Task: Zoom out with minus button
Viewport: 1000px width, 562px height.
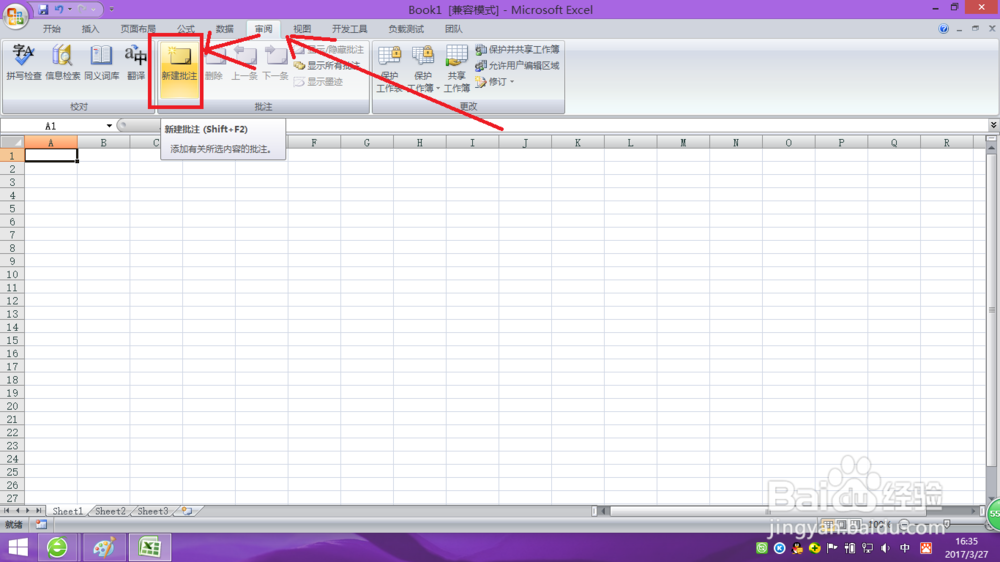Action: click(904, 524)
